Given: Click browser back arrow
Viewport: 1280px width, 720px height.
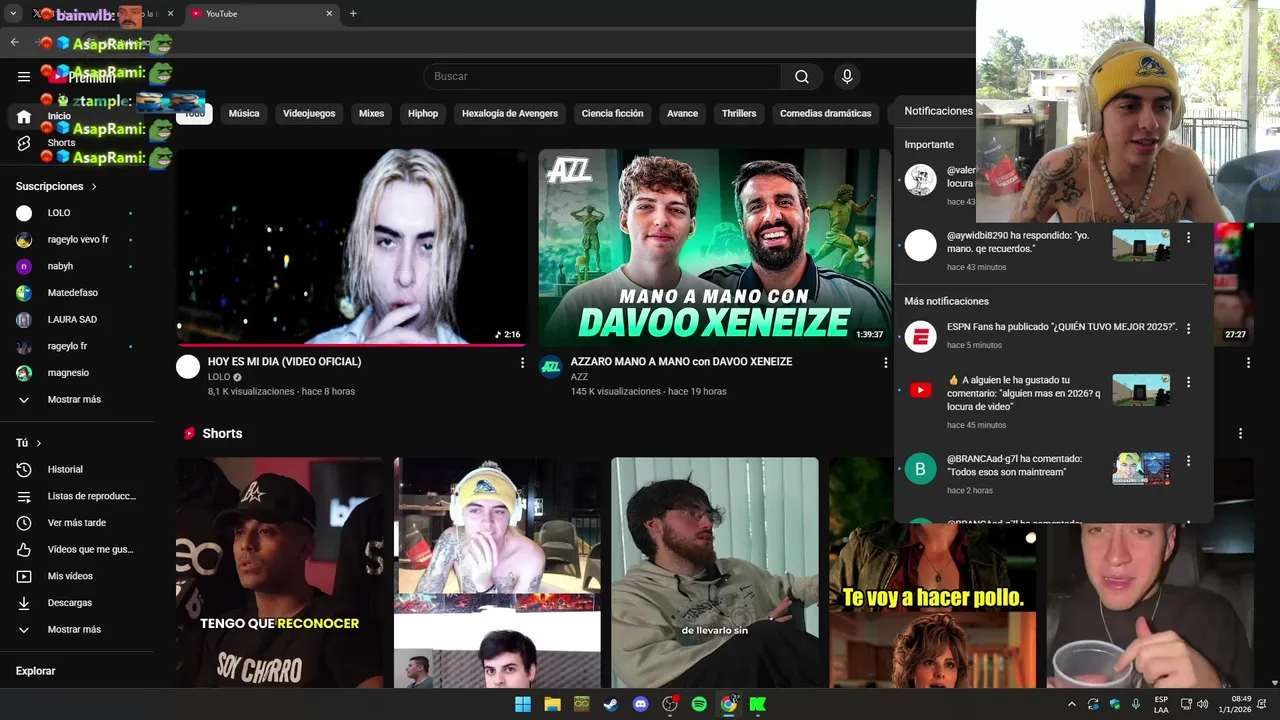Looking at the screenshot, I should [x=14, y=42].
